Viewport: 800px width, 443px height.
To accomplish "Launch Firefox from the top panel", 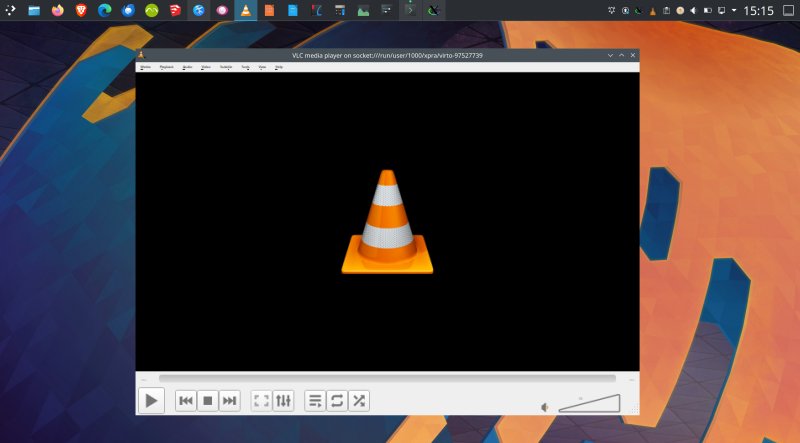I will (57, 11).
